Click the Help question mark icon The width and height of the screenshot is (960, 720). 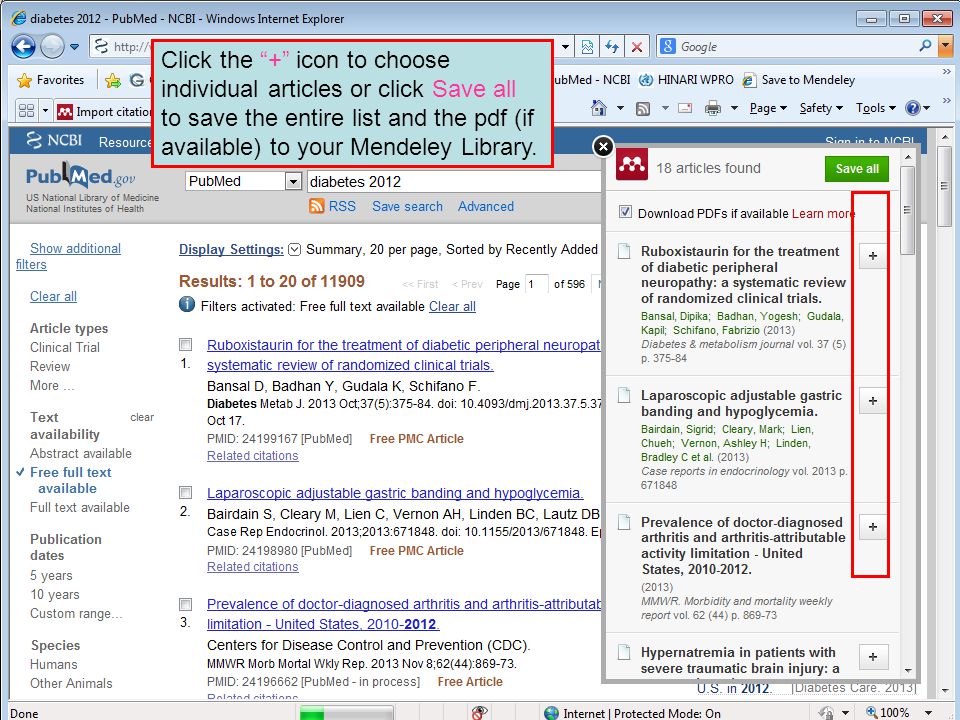(x=912, y=108)
